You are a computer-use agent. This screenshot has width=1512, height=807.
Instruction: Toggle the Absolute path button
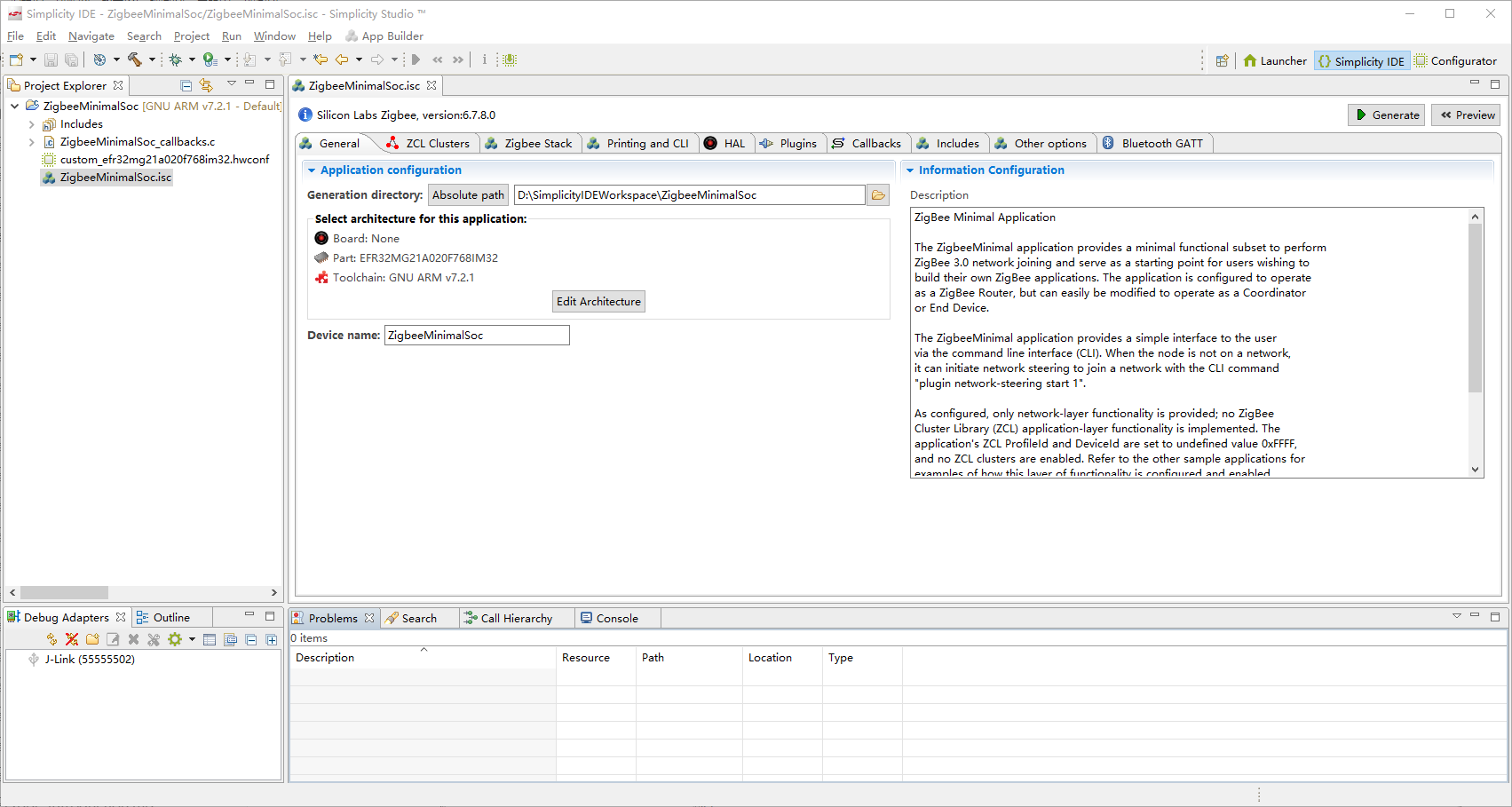(468, 195)
